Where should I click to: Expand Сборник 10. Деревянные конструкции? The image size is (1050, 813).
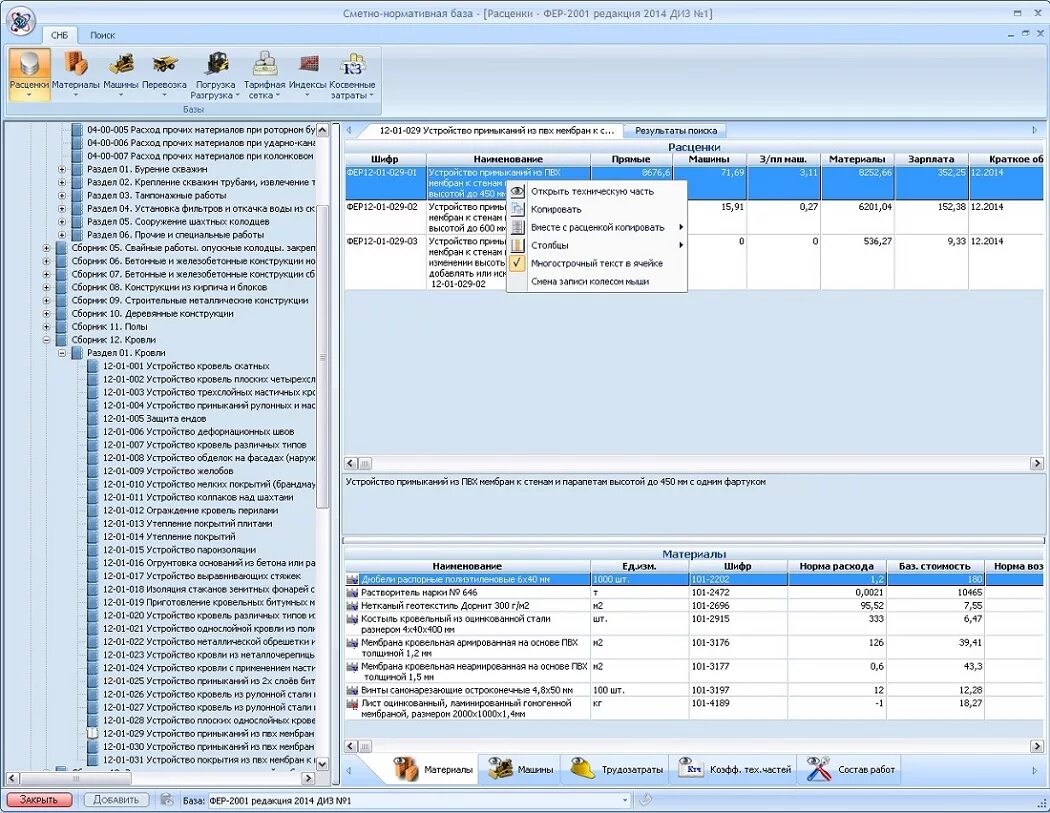point(46,313)
